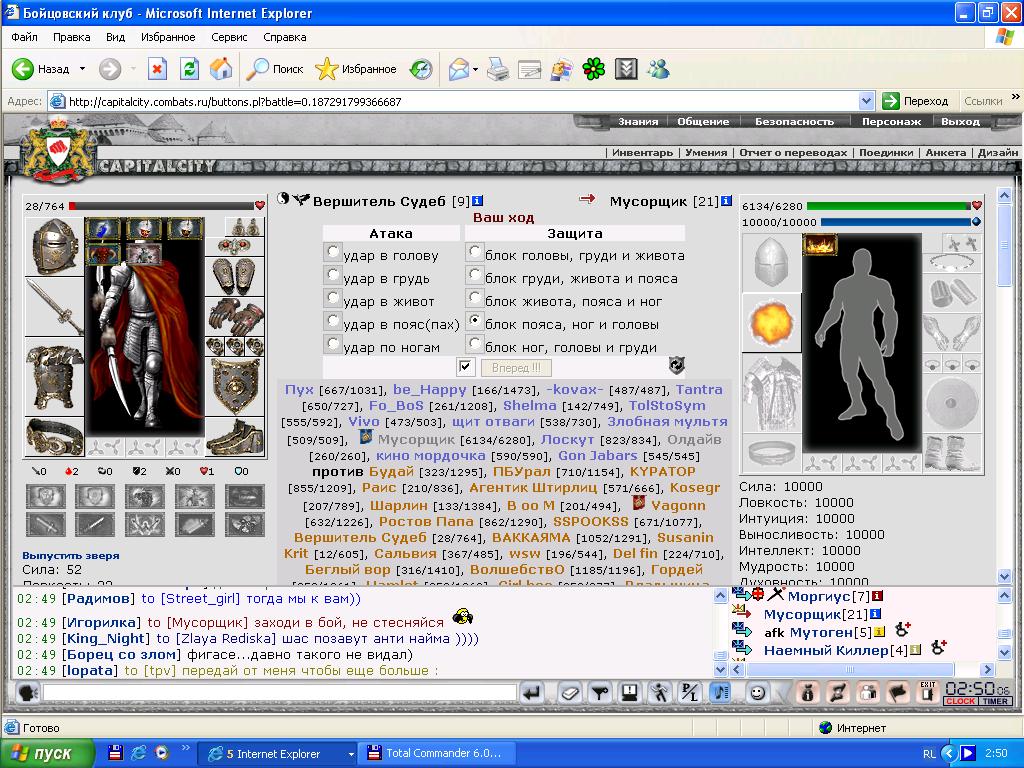Open the Messenger people icon
The height and width of the screenshot is (768, 1024).
coord(658,69)
